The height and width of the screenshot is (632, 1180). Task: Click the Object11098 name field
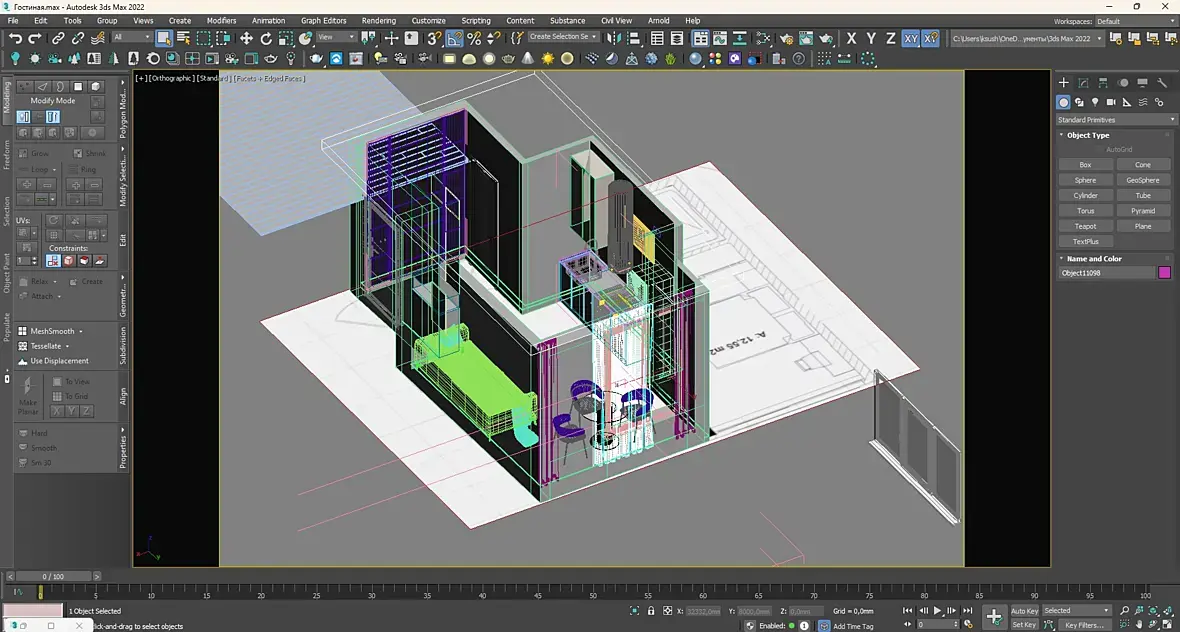[x=1106, y=272]
